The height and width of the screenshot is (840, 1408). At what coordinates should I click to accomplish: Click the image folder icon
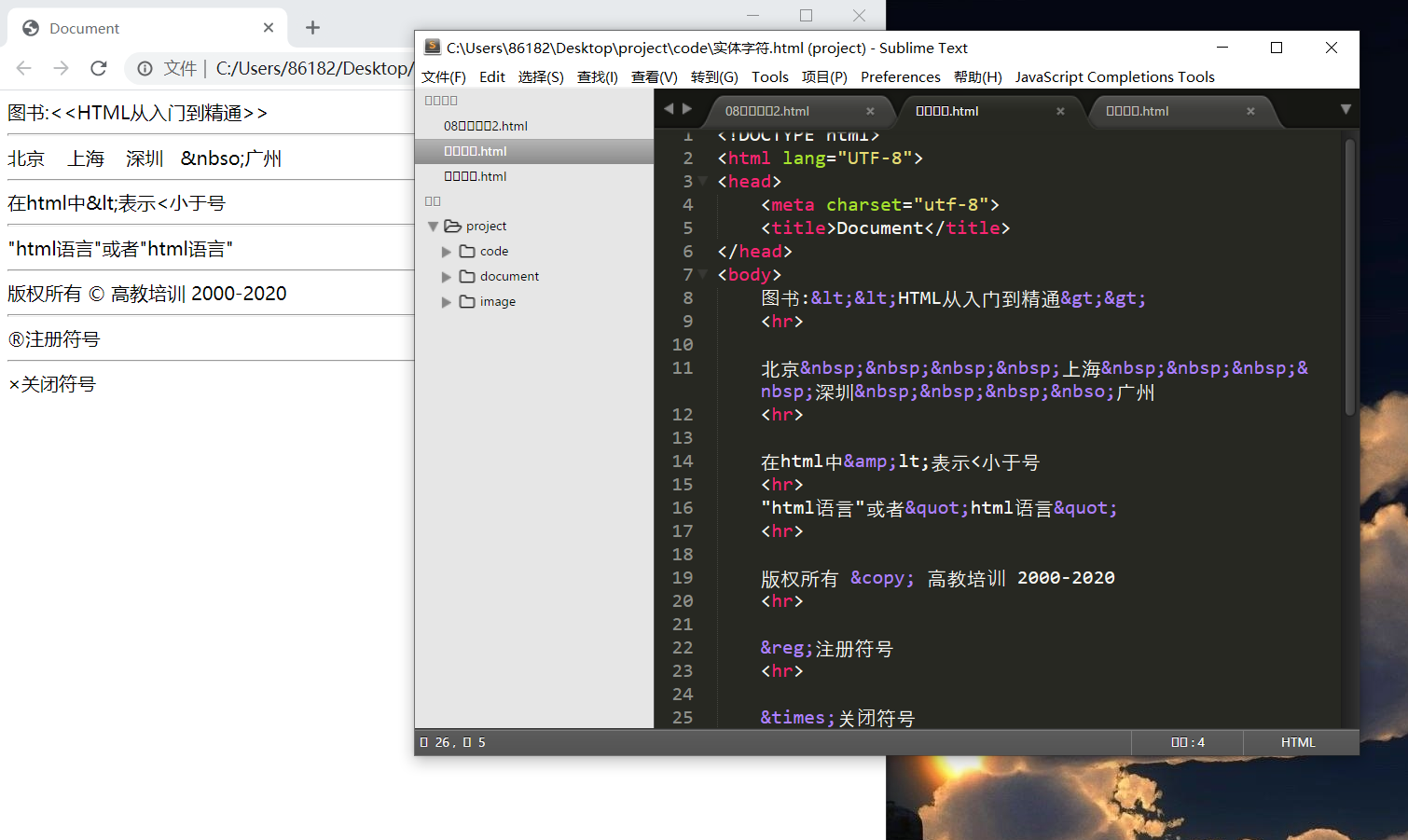pos(467,301)
